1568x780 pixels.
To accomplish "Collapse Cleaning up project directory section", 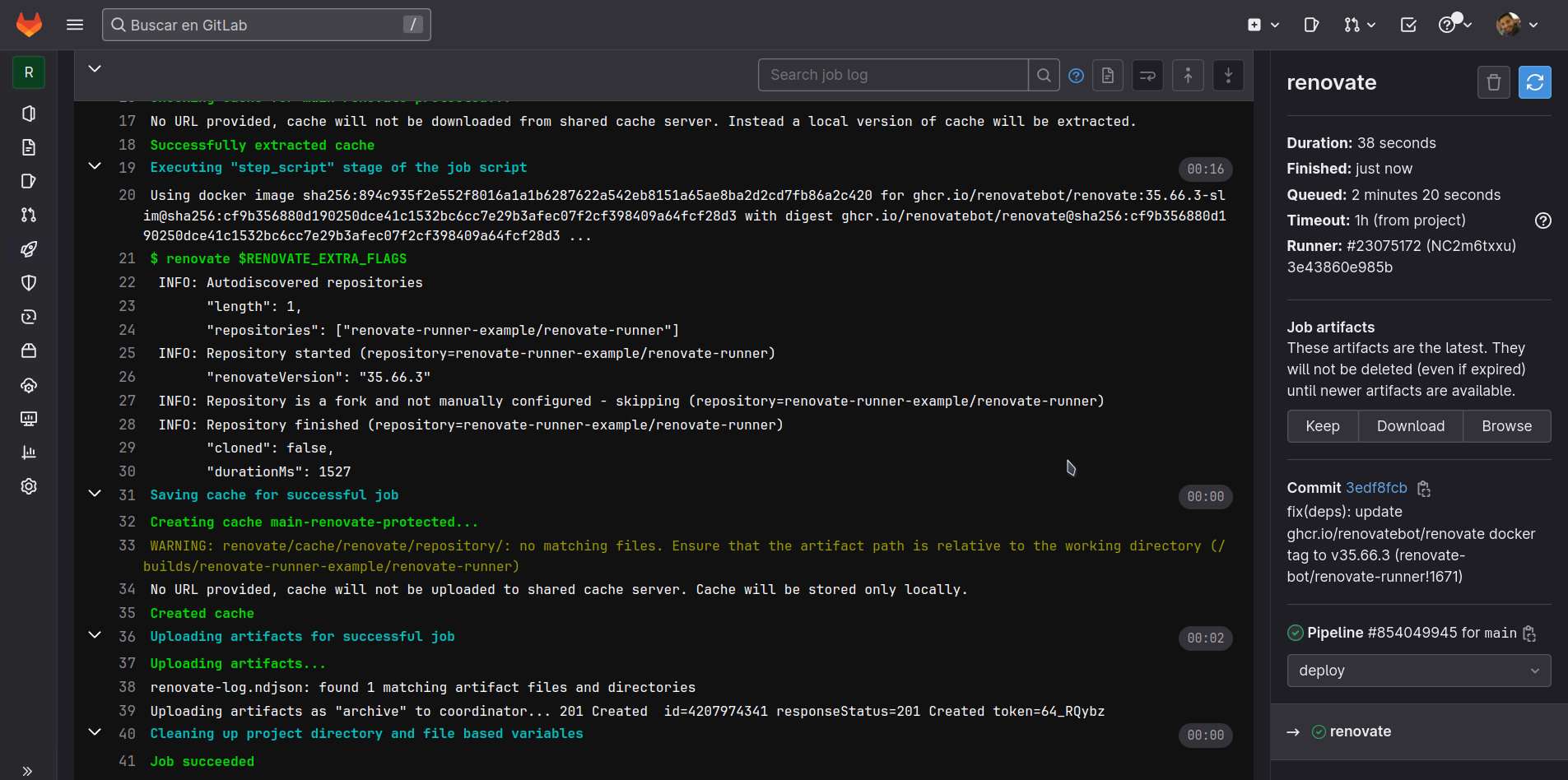I will coord(95,732).
